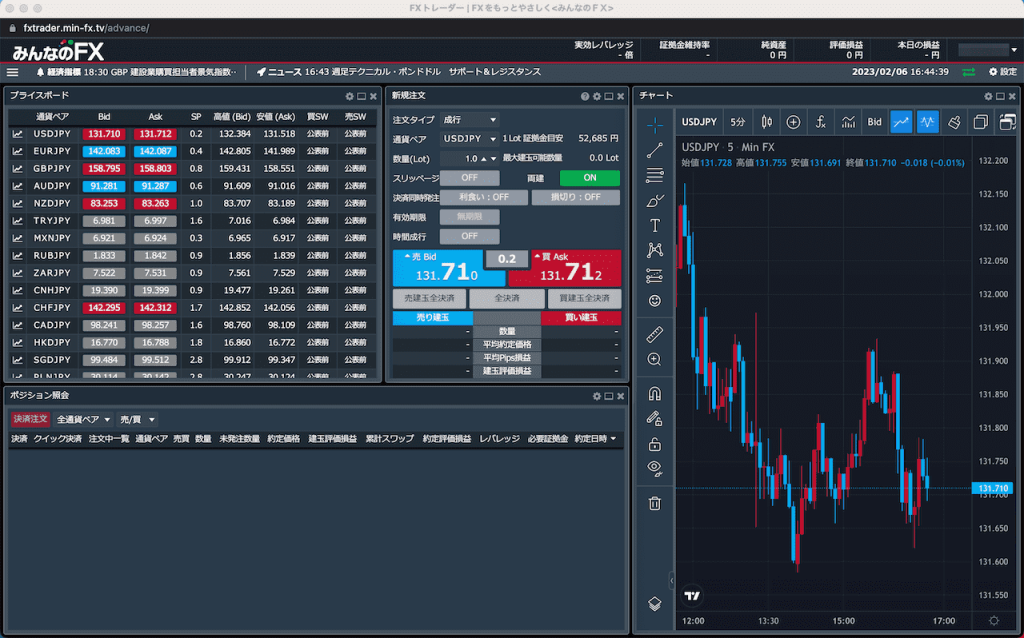
Task: Open the new order panel help icon
Action: [x=584, y=96]
